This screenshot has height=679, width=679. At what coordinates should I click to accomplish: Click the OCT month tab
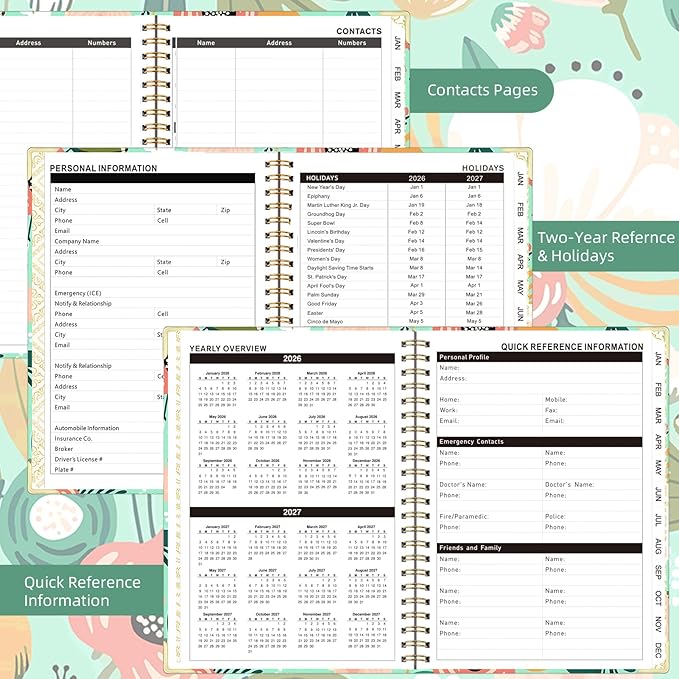point(658,598)
